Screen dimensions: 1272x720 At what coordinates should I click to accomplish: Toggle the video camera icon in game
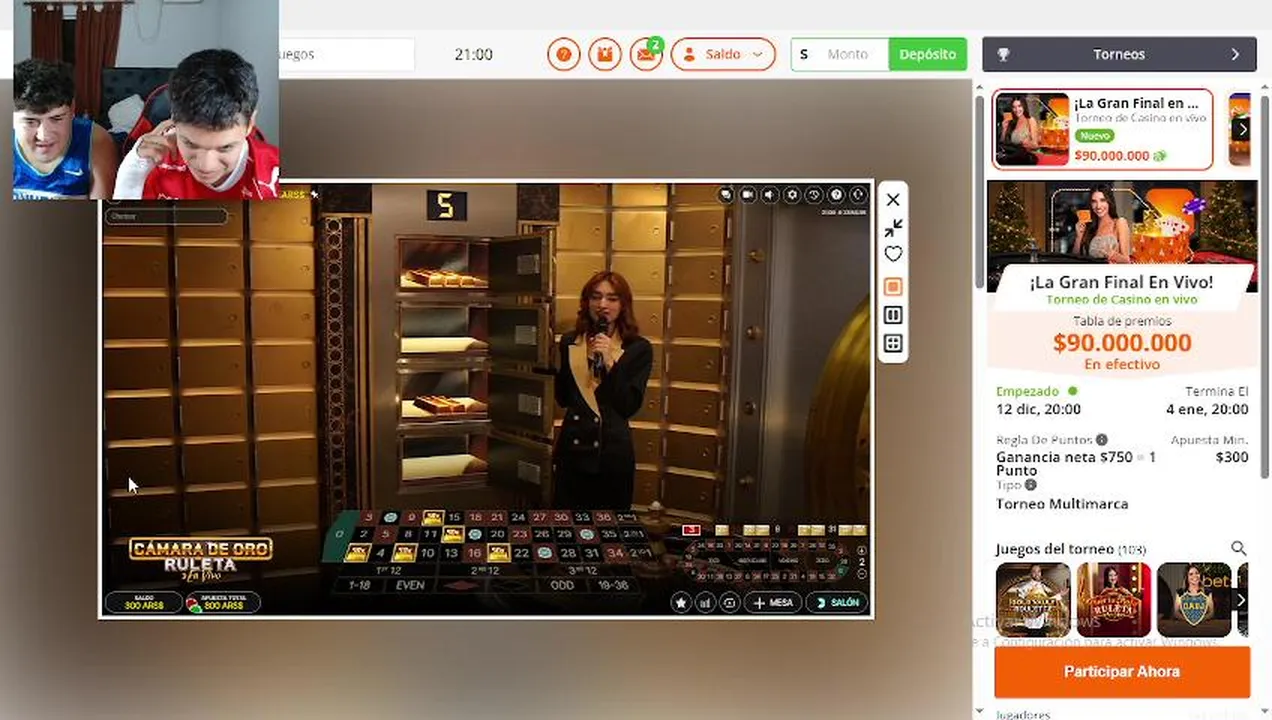(748, 195)
